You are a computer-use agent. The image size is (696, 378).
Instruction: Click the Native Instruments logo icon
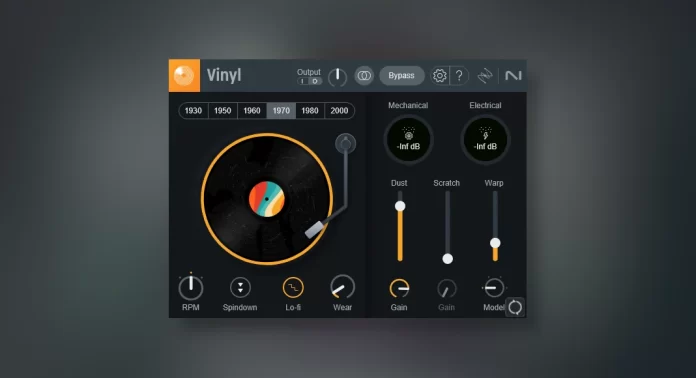pyautogui.click(x=513, y=76)
